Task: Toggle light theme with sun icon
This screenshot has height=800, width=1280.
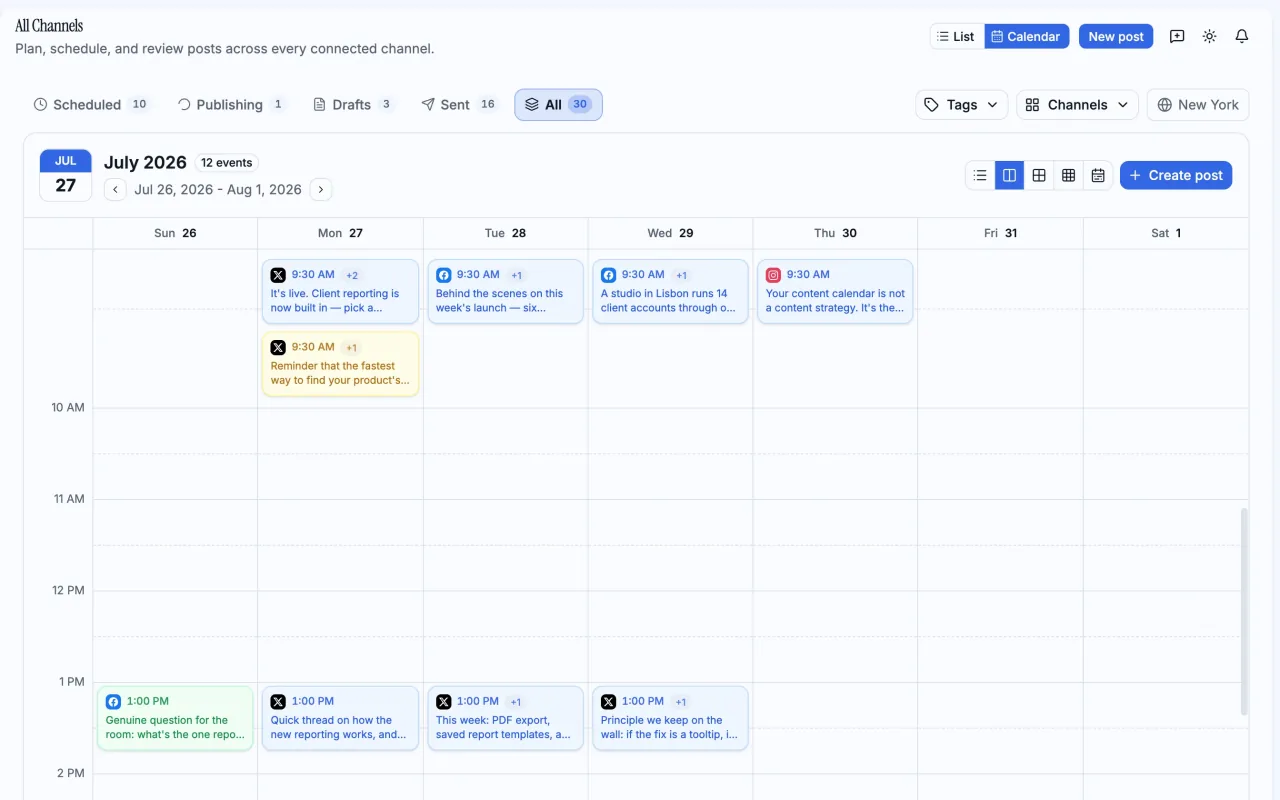Action: coord(1210,36)
